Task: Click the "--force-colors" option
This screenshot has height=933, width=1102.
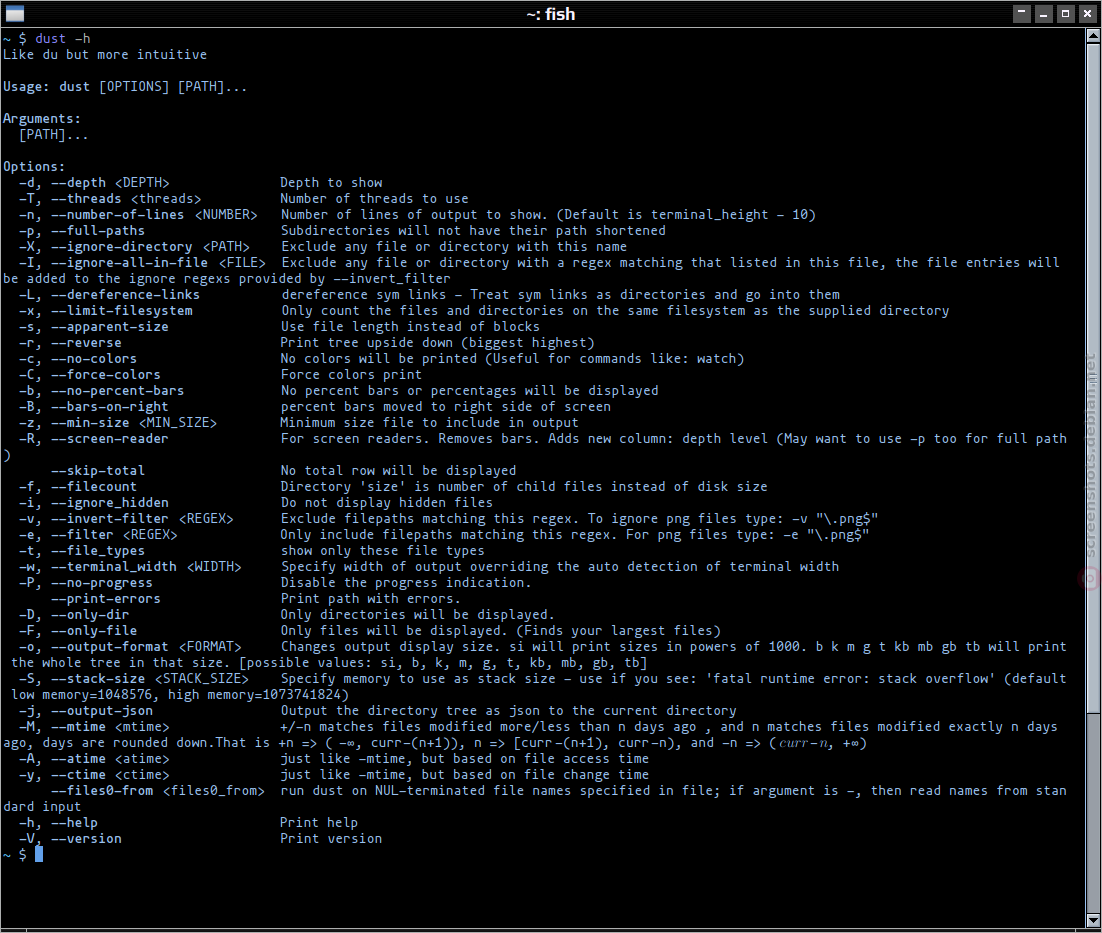Action: pyautogui.click(x=105, y=375)
